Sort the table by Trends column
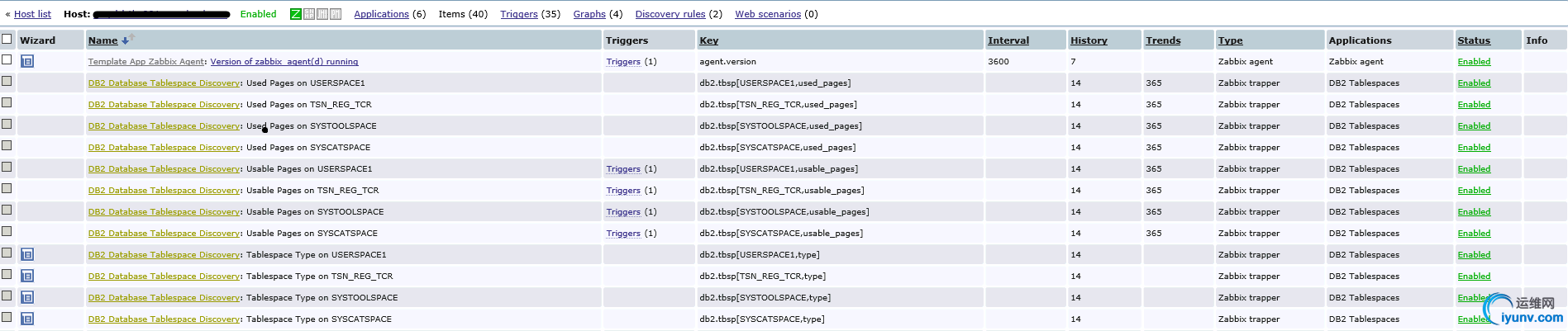Viewport: 1568px width, 331px height. (1163, 40)
